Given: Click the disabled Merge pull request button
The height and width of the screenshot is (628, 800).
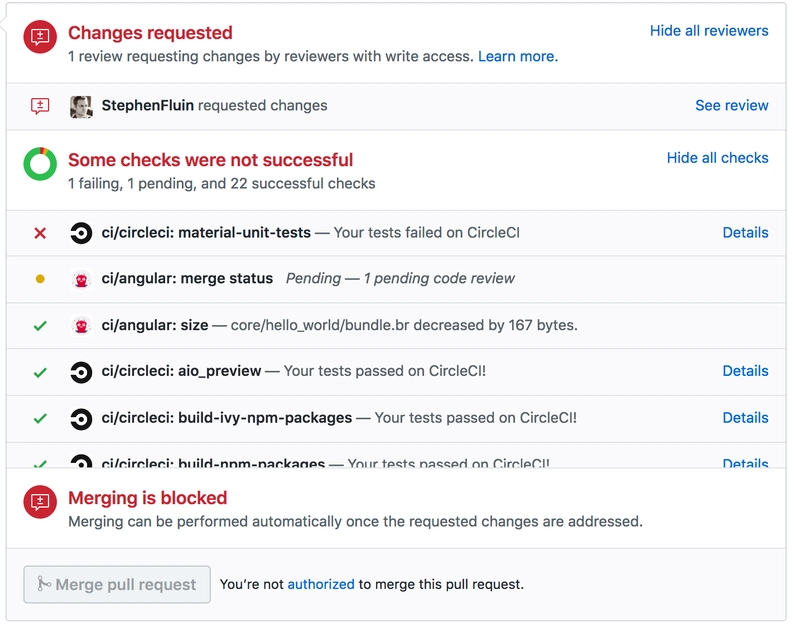Looking at the screenshot, I should pyautogui.click(x=117, y=585).
